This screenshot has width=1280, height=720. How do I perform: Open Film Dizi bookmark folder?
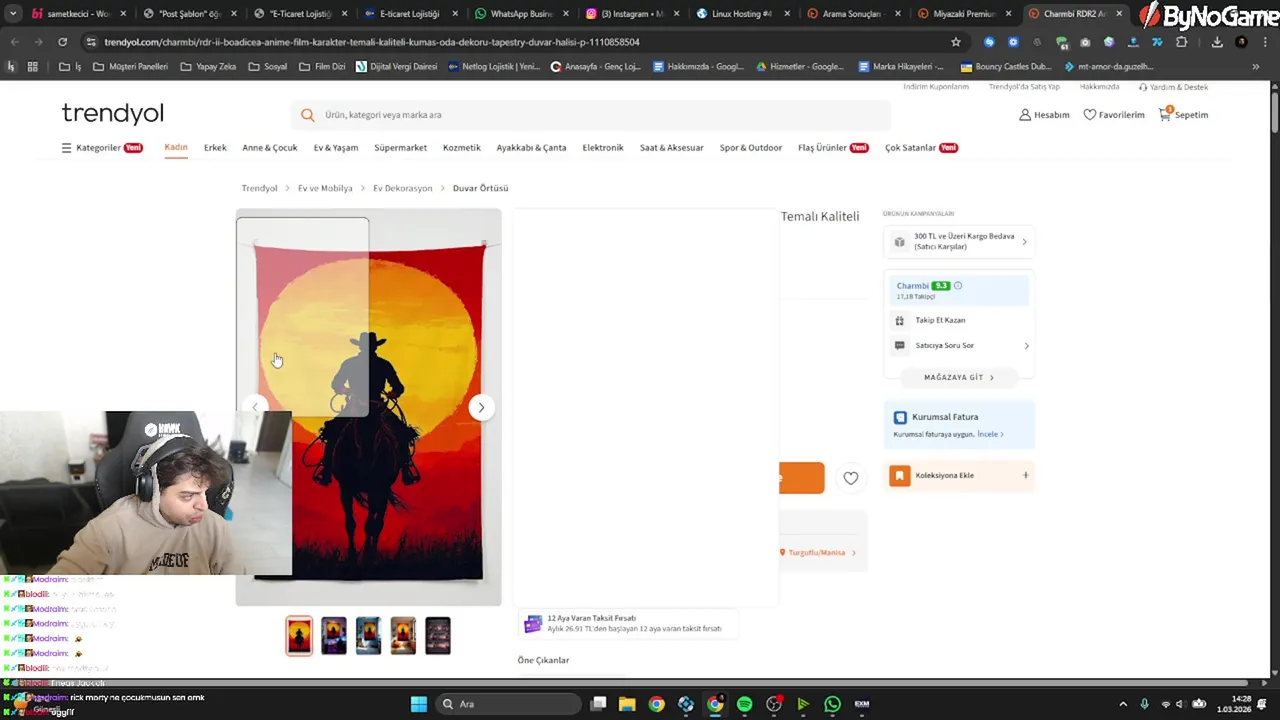321,66
